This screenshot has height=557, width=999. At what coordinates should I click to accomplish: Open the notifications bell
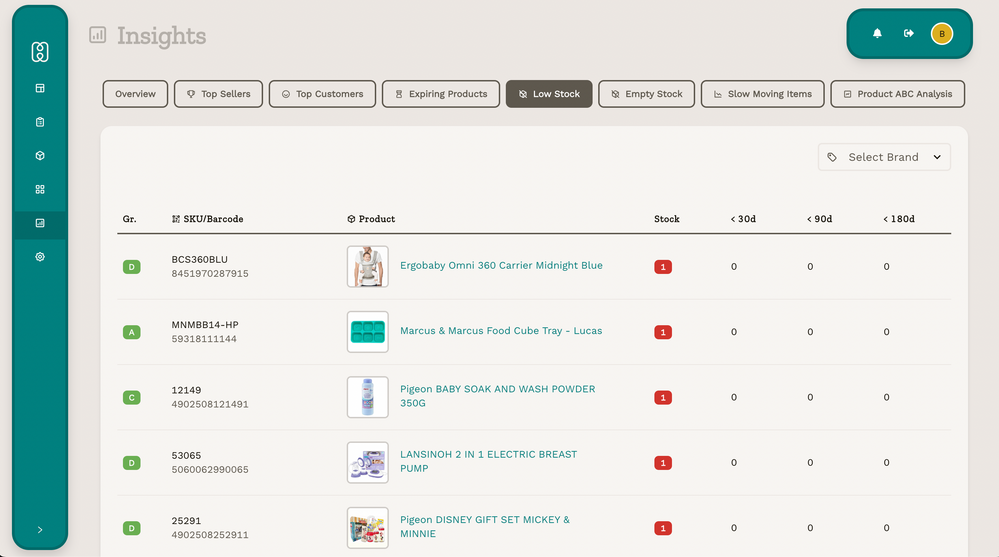(x=877, y=34)
